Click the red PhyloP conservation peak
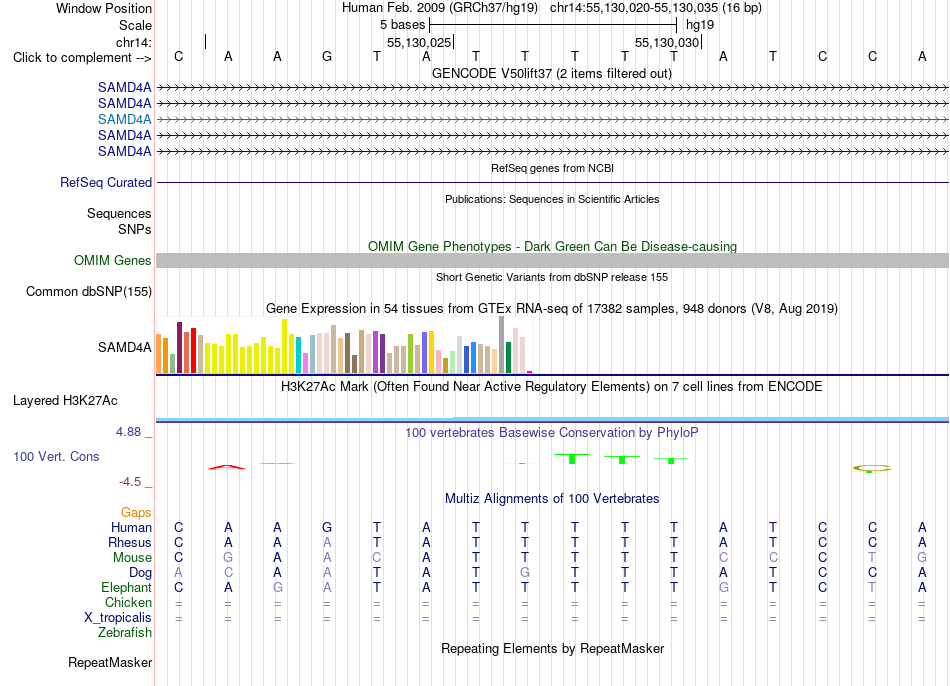This screenshot has width=950, height=686. pyautogui.click(x=227, y=467)
